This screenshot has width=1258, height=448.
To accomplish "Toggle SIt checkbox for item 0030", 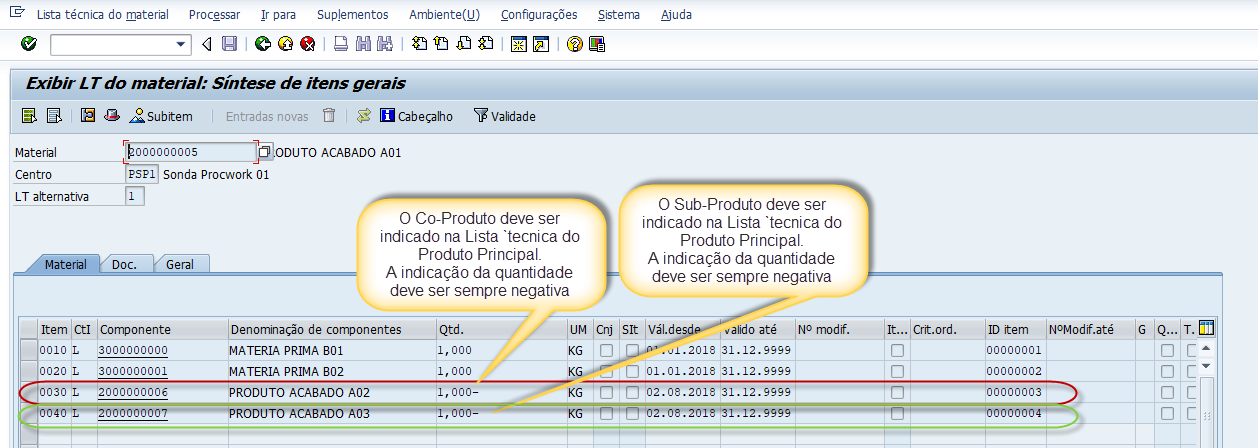I will [632, 392].
